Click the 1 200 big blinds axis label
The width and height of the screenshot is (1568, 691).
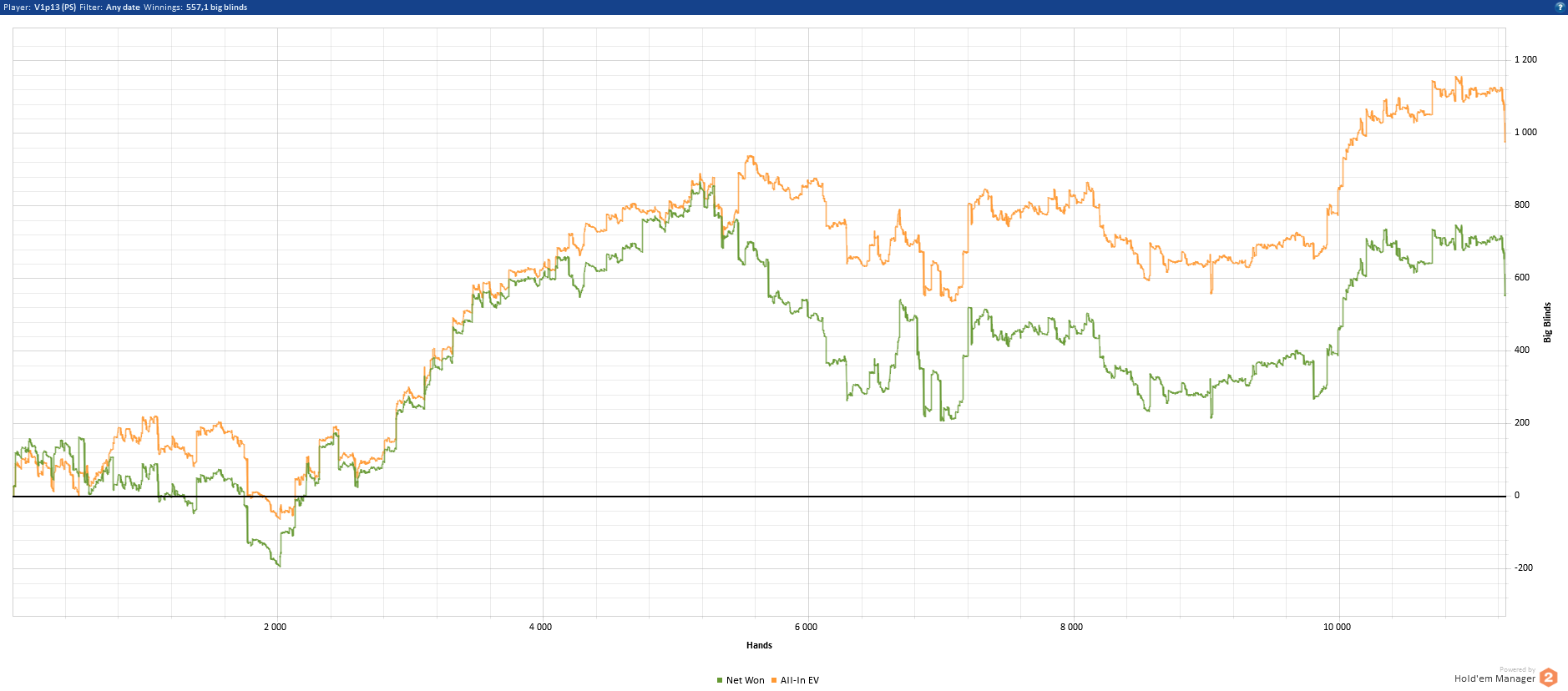pos(1525,59)
